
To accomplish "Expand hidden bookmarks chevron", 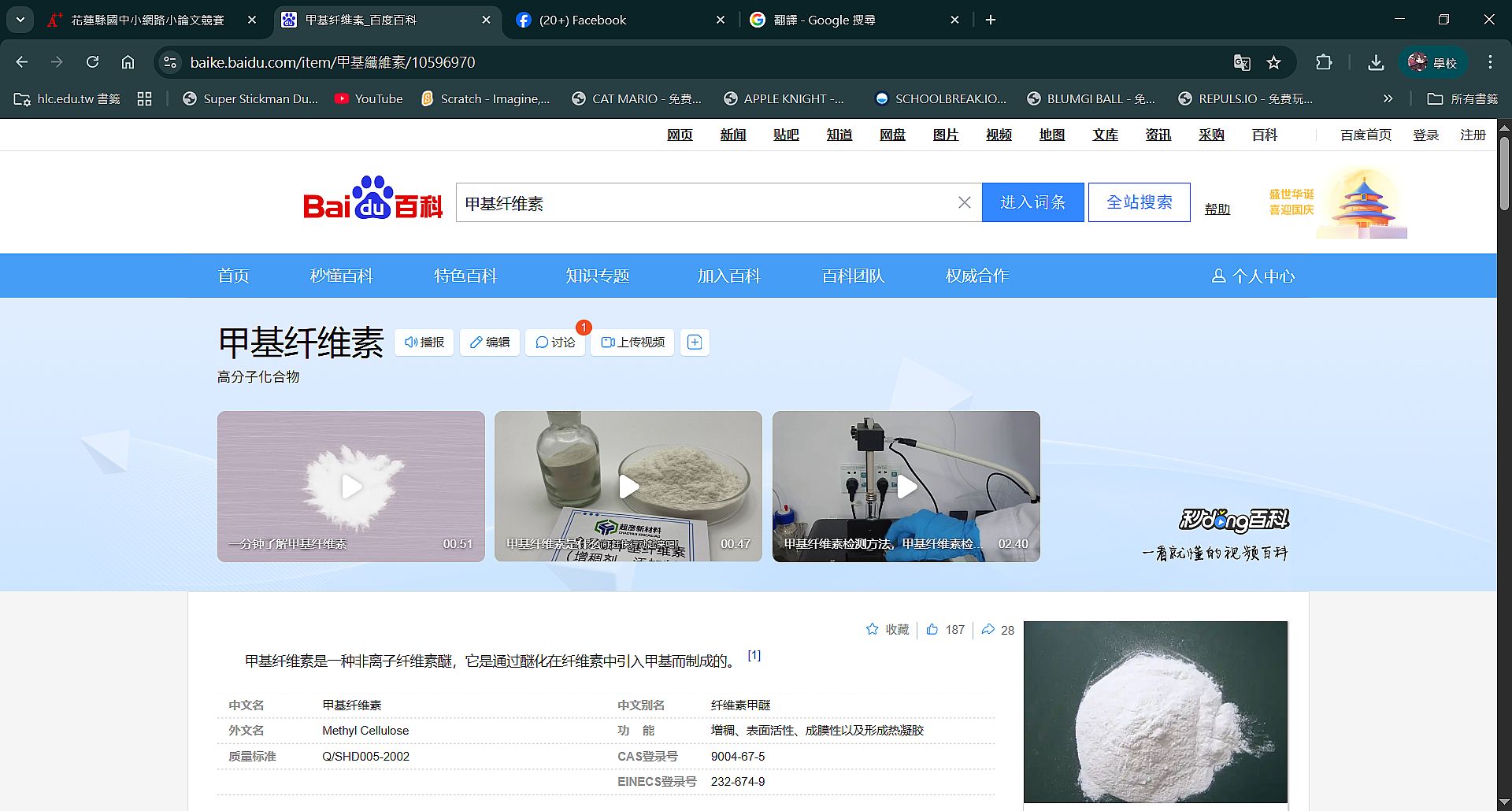I will coord(1388,98).
